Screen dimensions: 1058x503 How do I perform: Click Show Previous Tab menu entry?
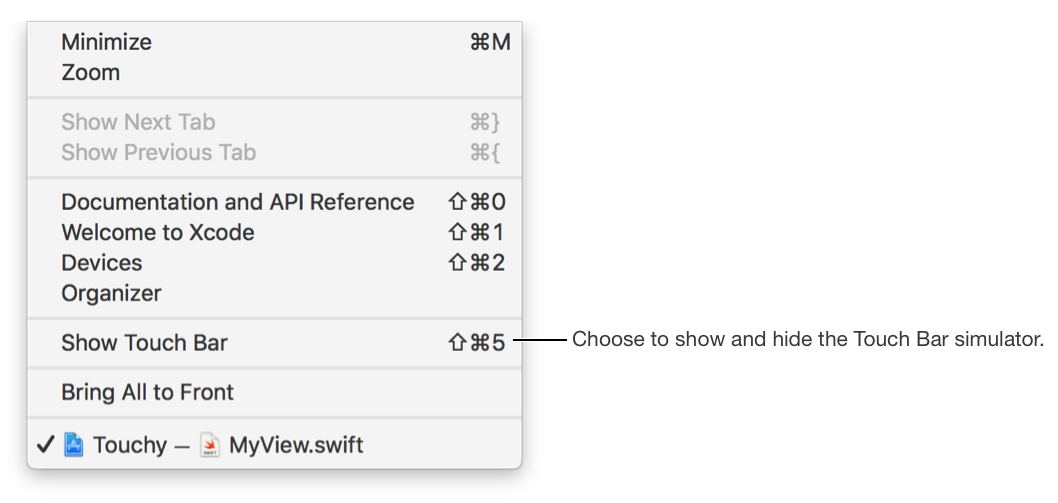click(x=158, y=153)
